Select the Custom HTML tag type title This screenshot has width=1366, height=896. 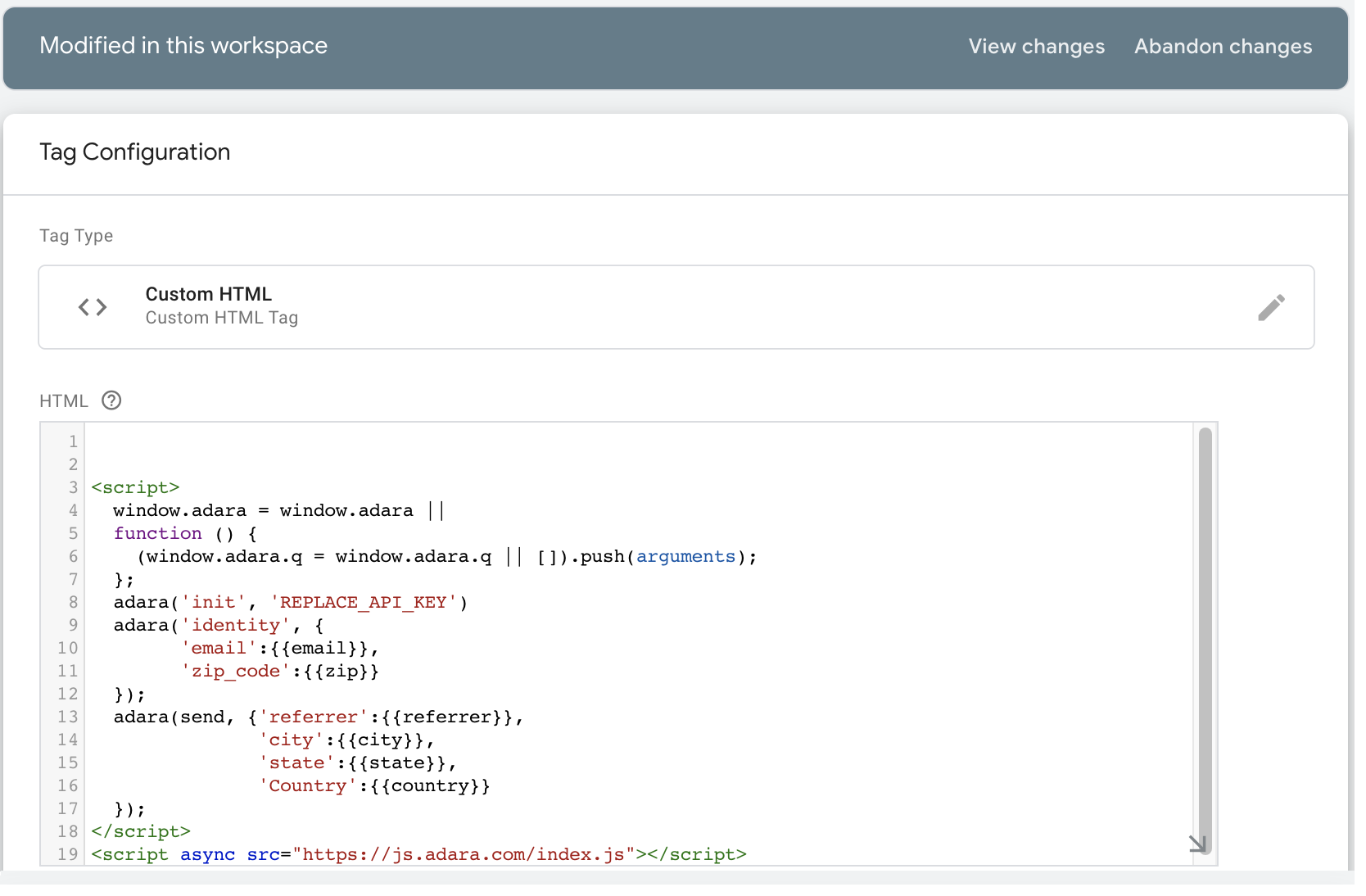click(208, 294)
